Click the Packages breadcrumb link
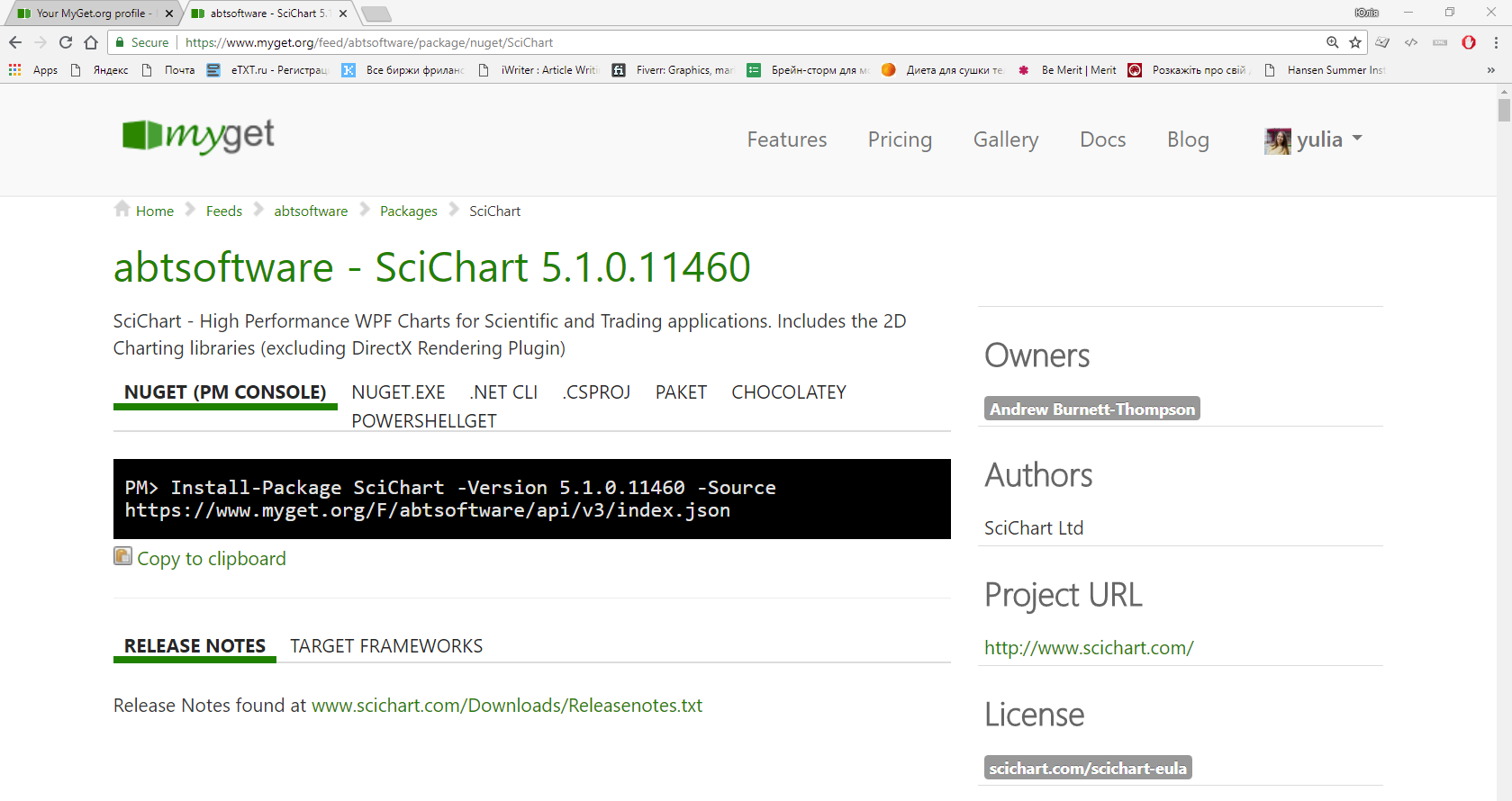 pyautogui.click(x=409, y=211)
